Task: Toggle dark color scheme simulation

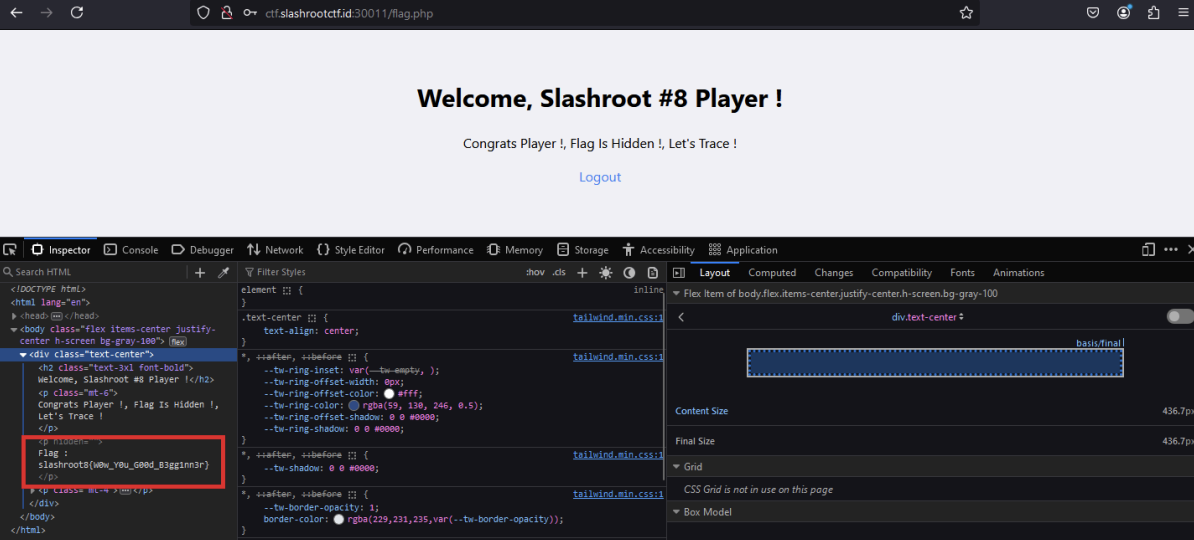Action: point(629,273)
